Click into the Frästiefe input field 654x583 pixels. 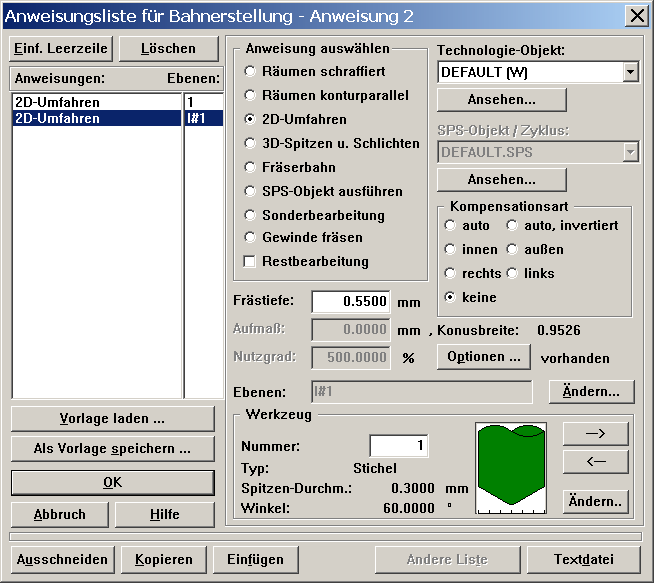(x=350, y=301)
